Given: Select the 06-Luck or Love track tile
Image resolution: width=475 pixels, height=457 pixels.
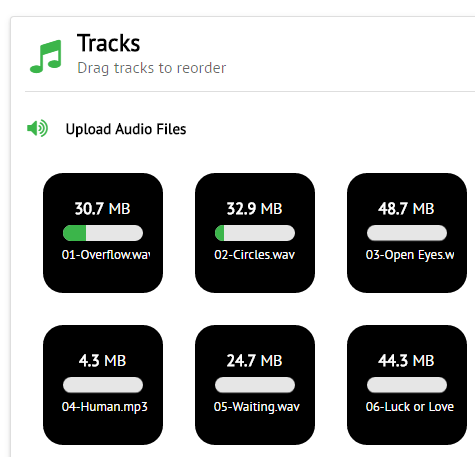Looking at the screenshot, I should (407, 385).
